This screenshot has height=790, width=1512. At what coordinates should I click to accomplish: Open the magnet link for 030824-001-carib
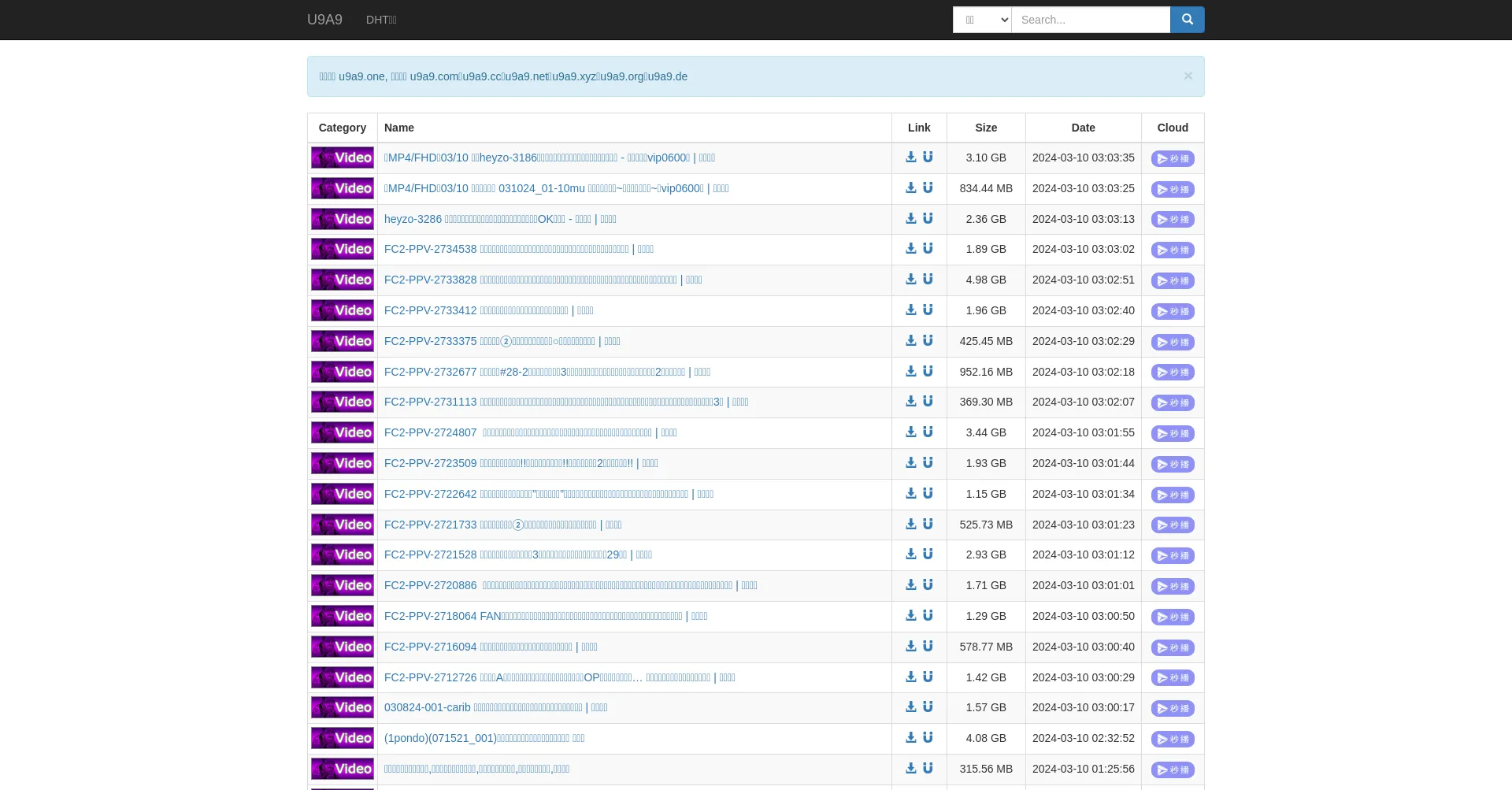tap(928, 707)
